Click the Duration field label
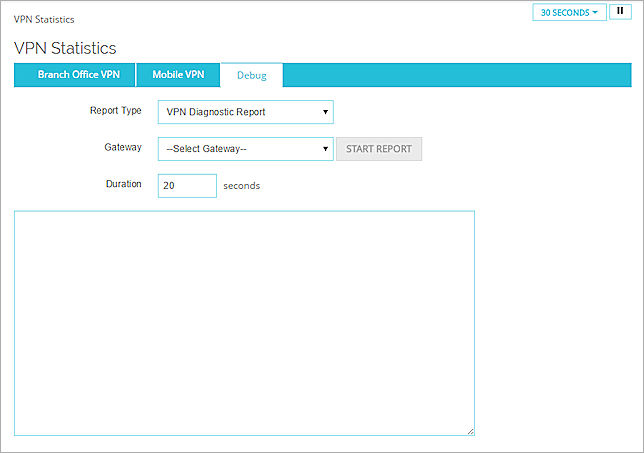The height and width of the screenshot is (453, 644). [123, 184]
